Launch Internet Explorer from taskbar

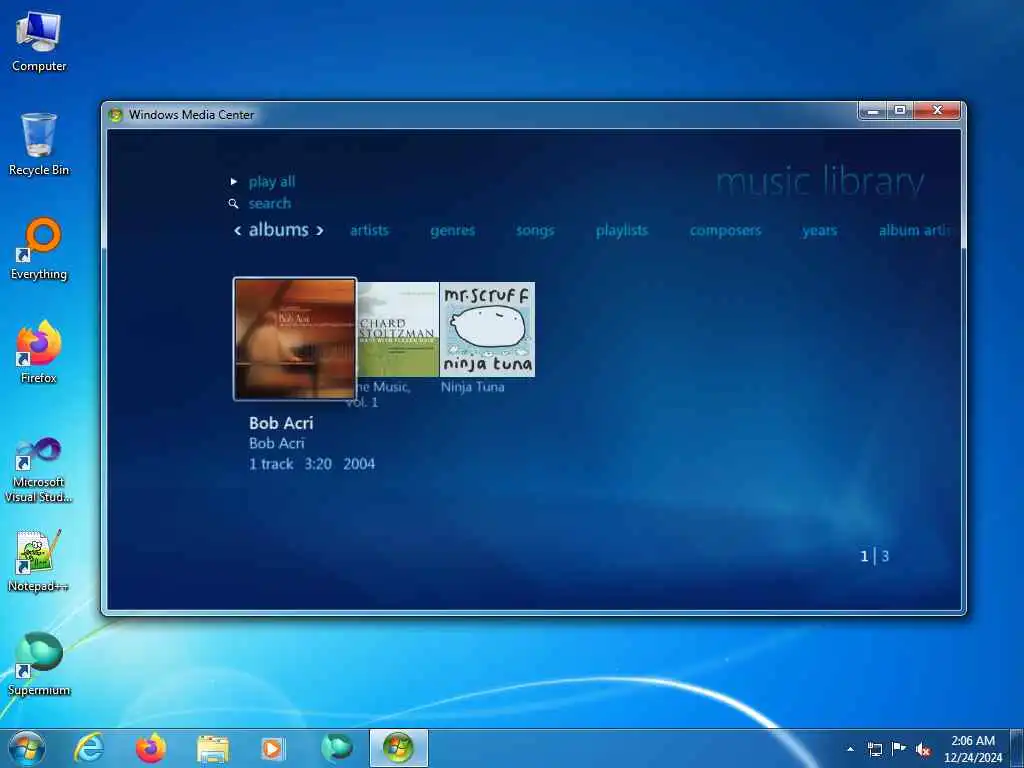tap(89, 748)
